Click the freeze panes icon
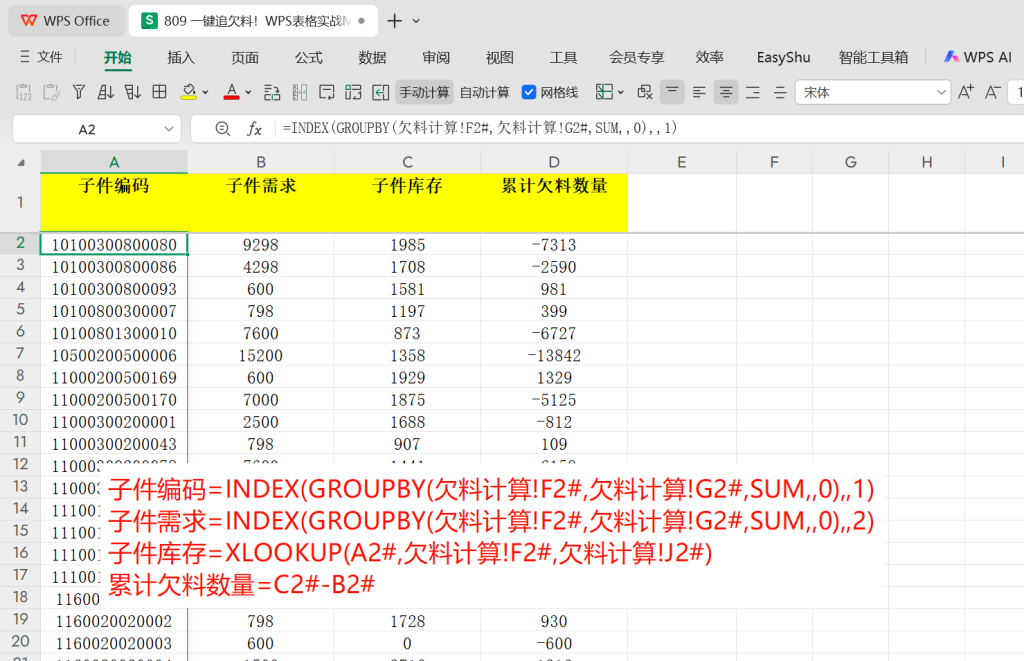 (x=604, y=92)
